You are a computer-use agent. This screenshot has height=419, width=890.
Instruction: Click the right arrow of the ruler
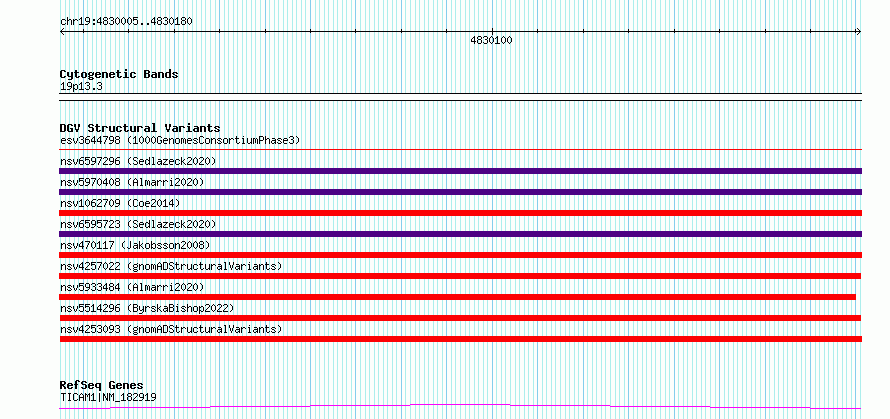pos(859,32)
